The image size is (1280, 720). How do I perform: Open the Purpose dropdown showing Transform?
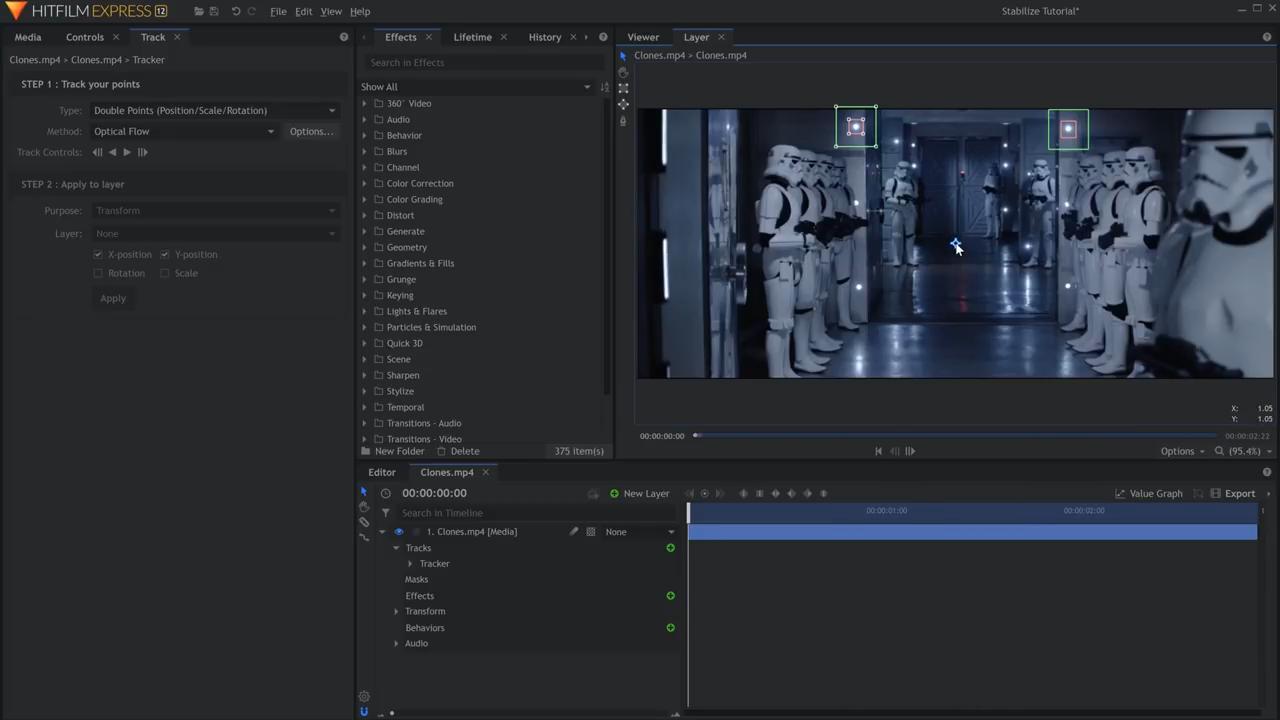[x=214, y=211]
